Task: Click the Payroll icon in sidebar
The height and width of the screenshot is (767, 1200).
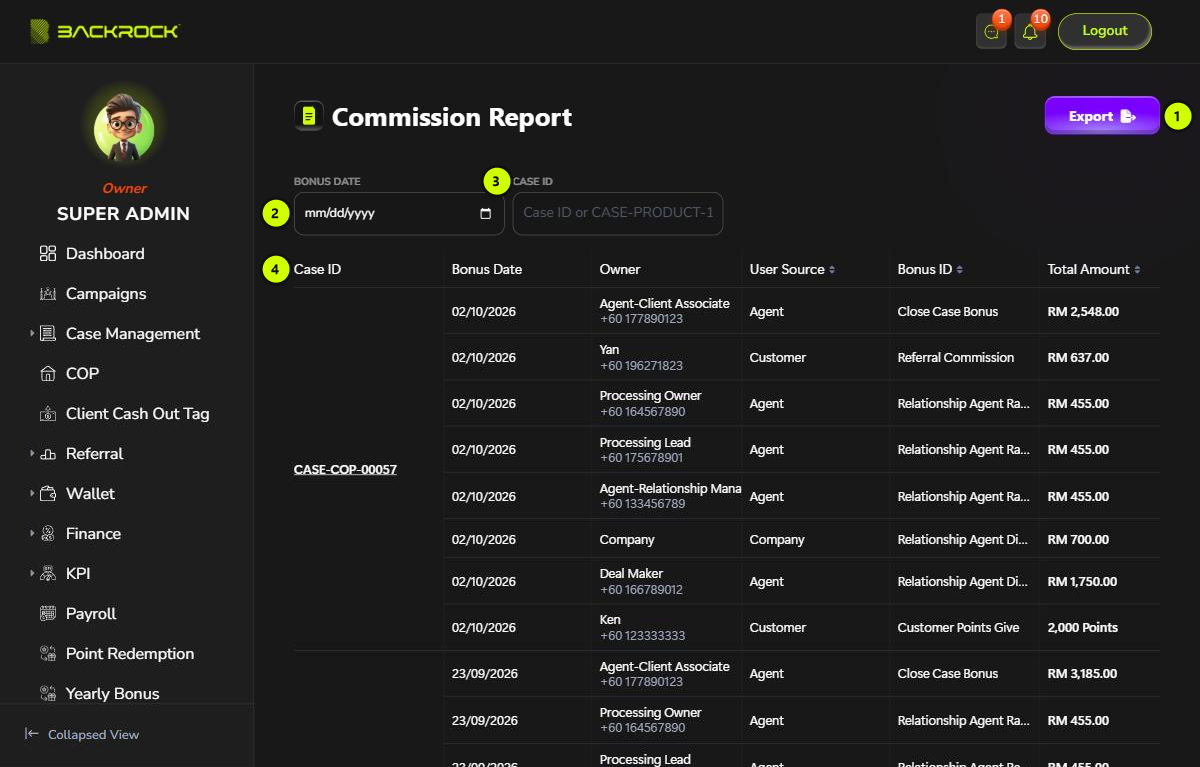Action: point(48,614)
